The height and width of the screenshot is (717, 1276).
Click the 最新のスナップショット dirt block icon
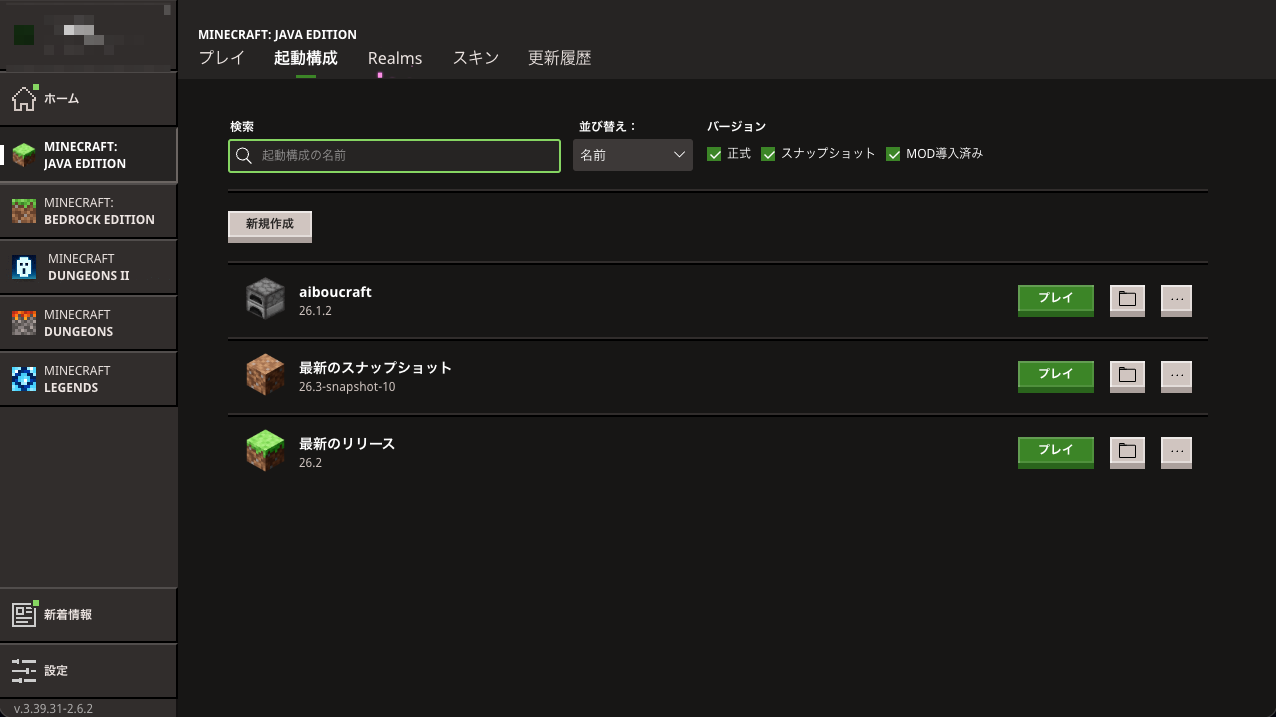coord(265,375)
